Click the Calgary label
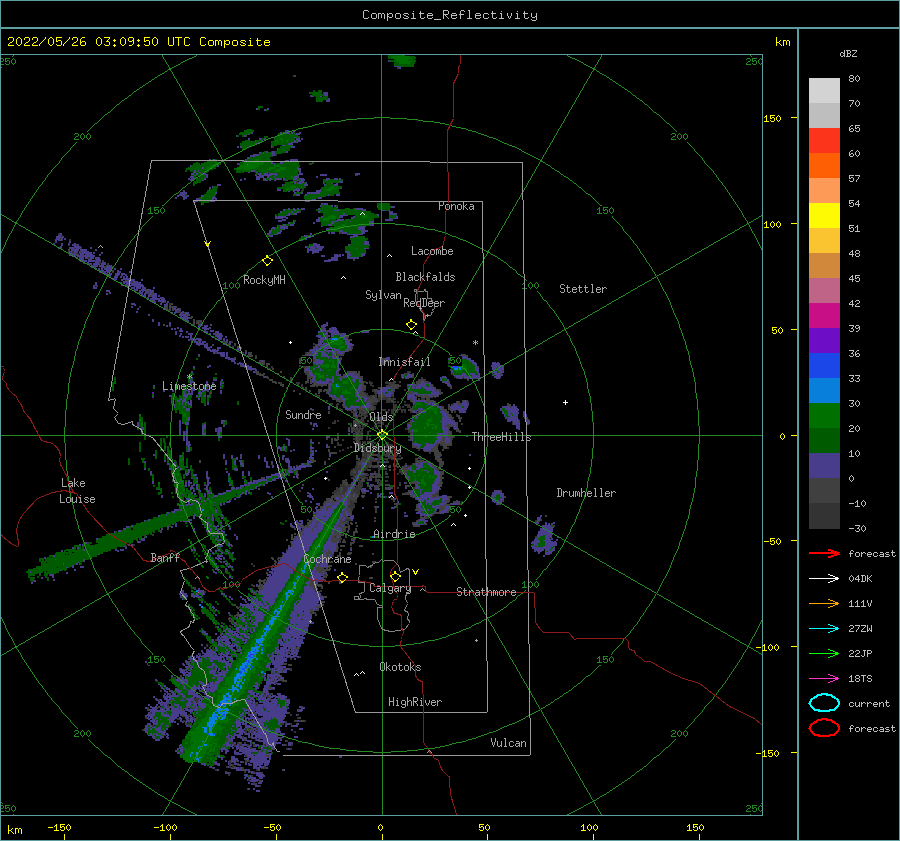 [390, 588]
